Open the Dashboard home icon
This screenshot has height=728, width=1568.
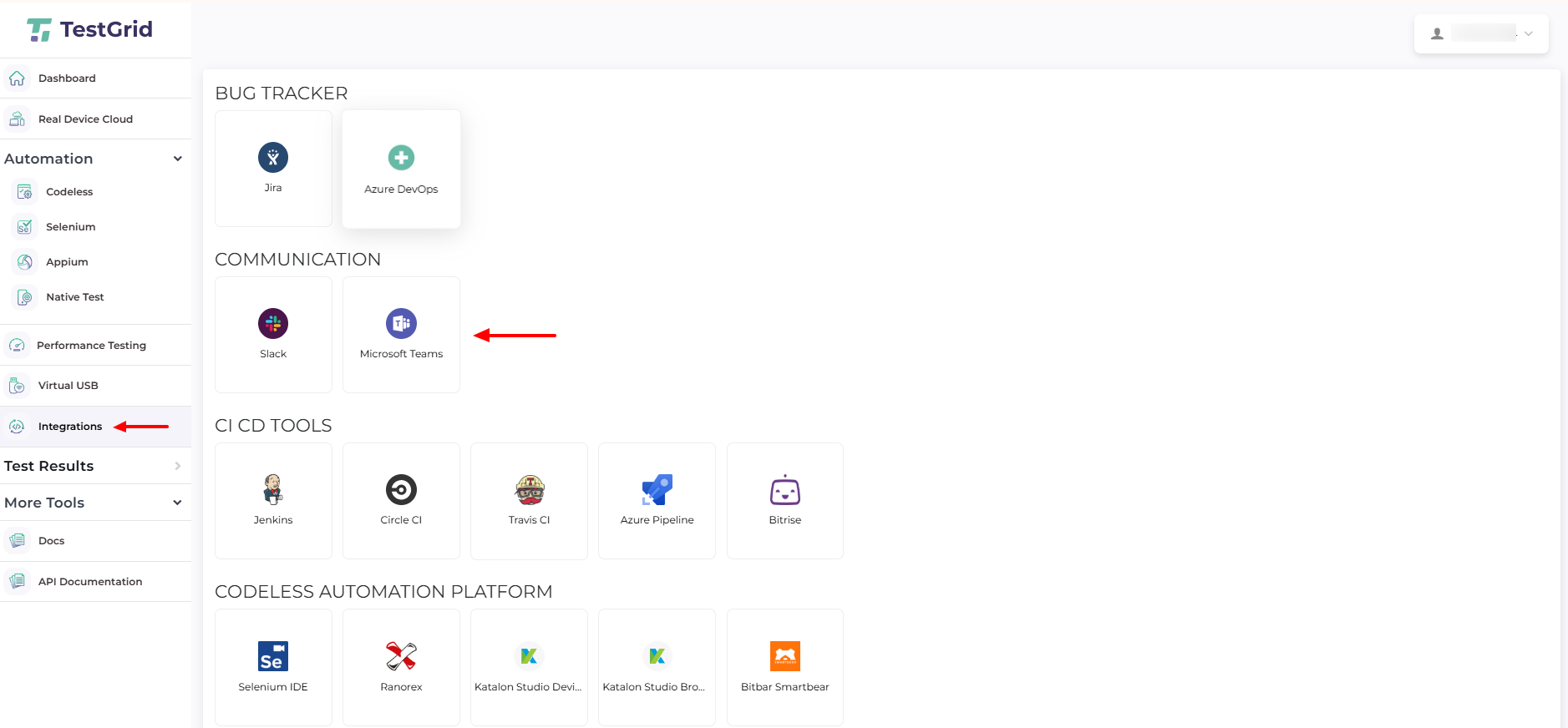[x=17, y=78]
